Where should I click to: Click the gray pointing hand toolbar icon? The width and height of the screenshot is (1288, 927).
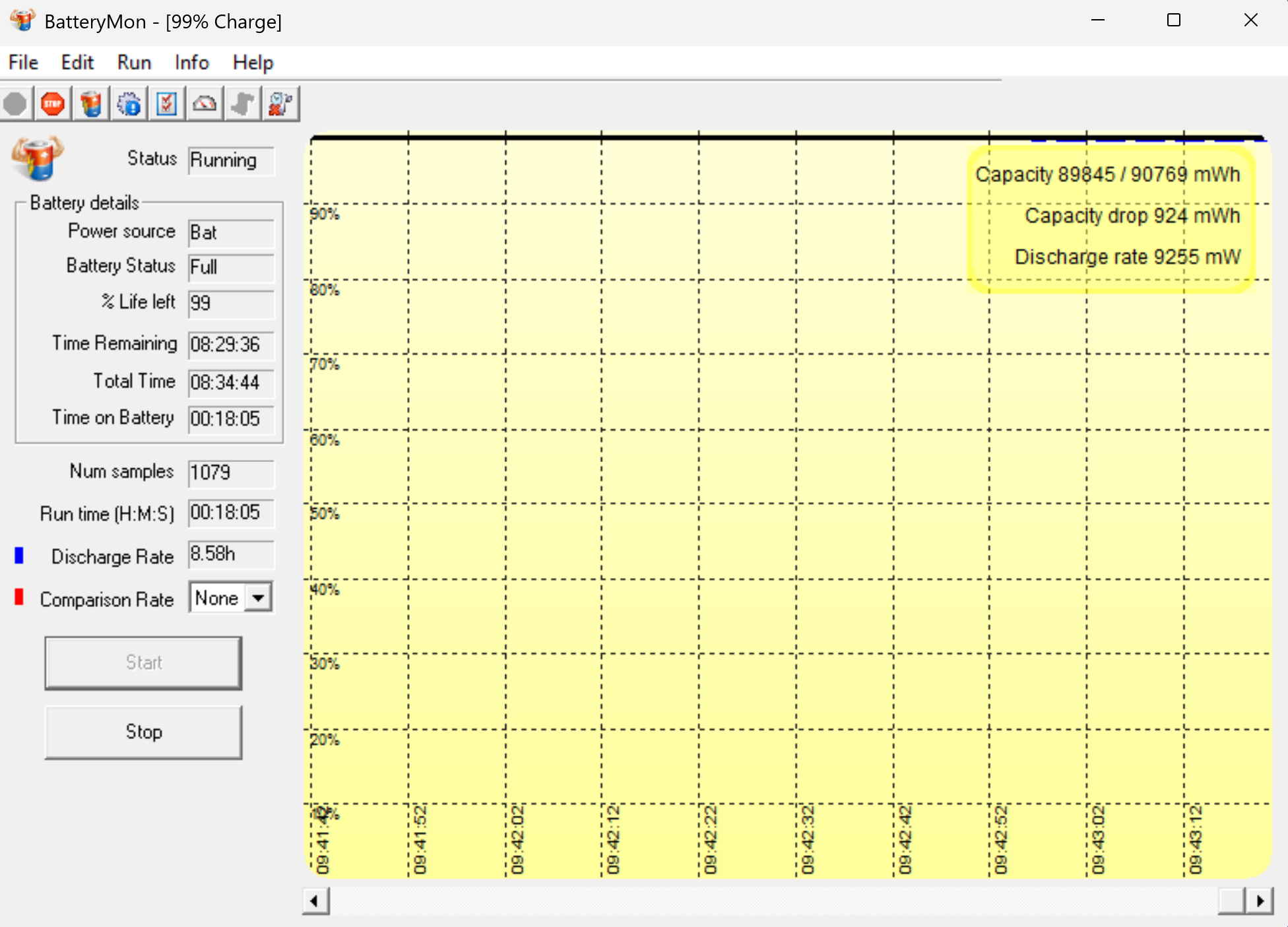[243, 104]
